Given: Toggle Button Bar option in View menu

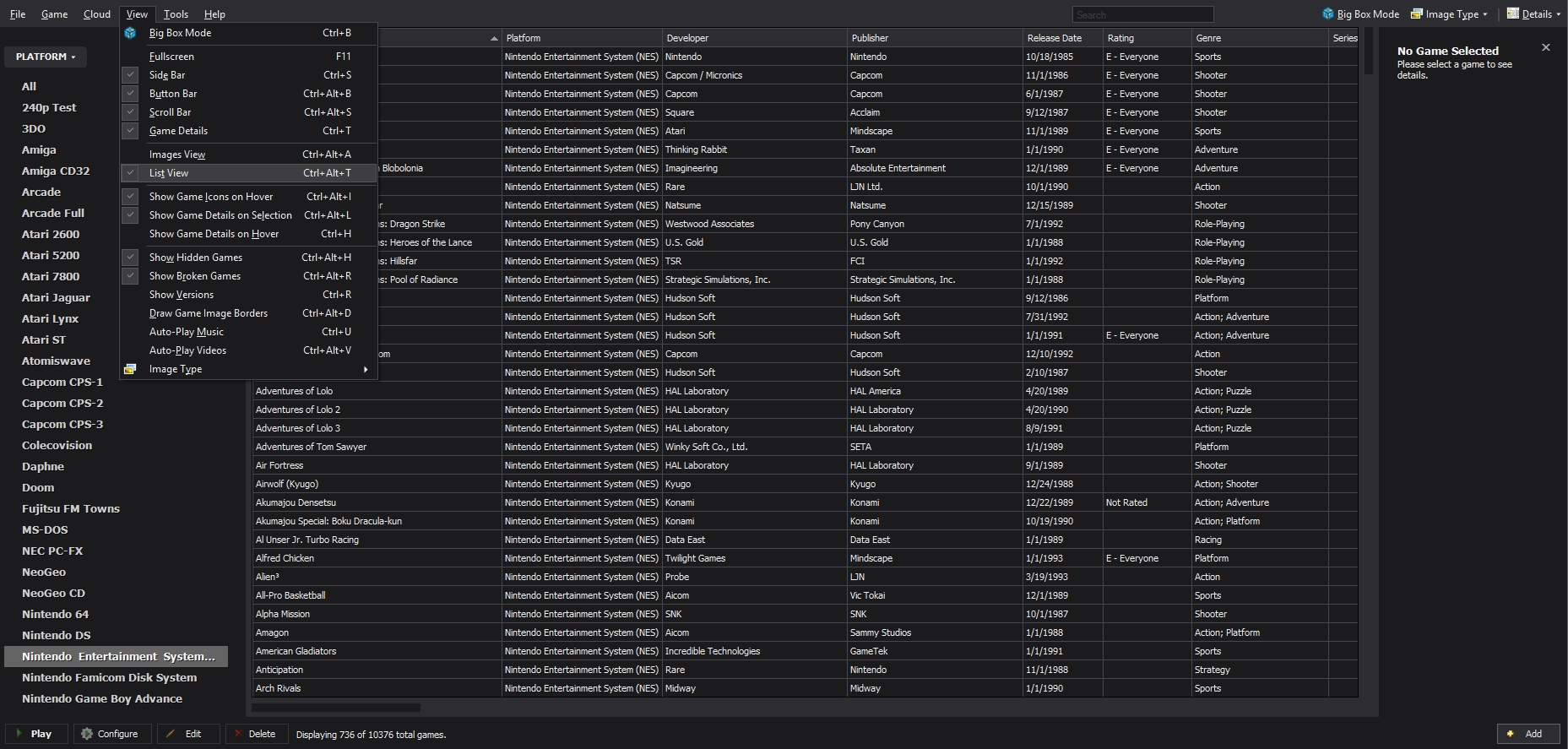Looking at the screenshot, I should click(249, 94).
